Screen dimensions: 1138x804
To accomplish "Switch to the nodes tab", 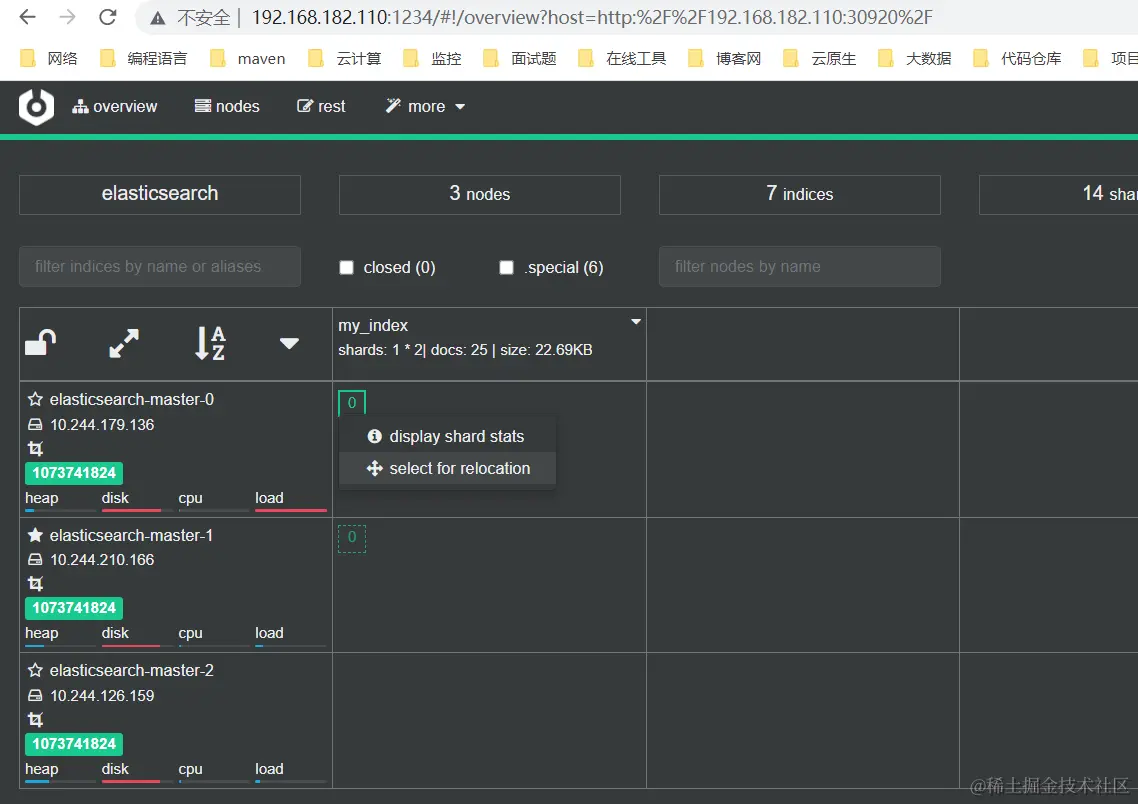I will pos(227,106).
